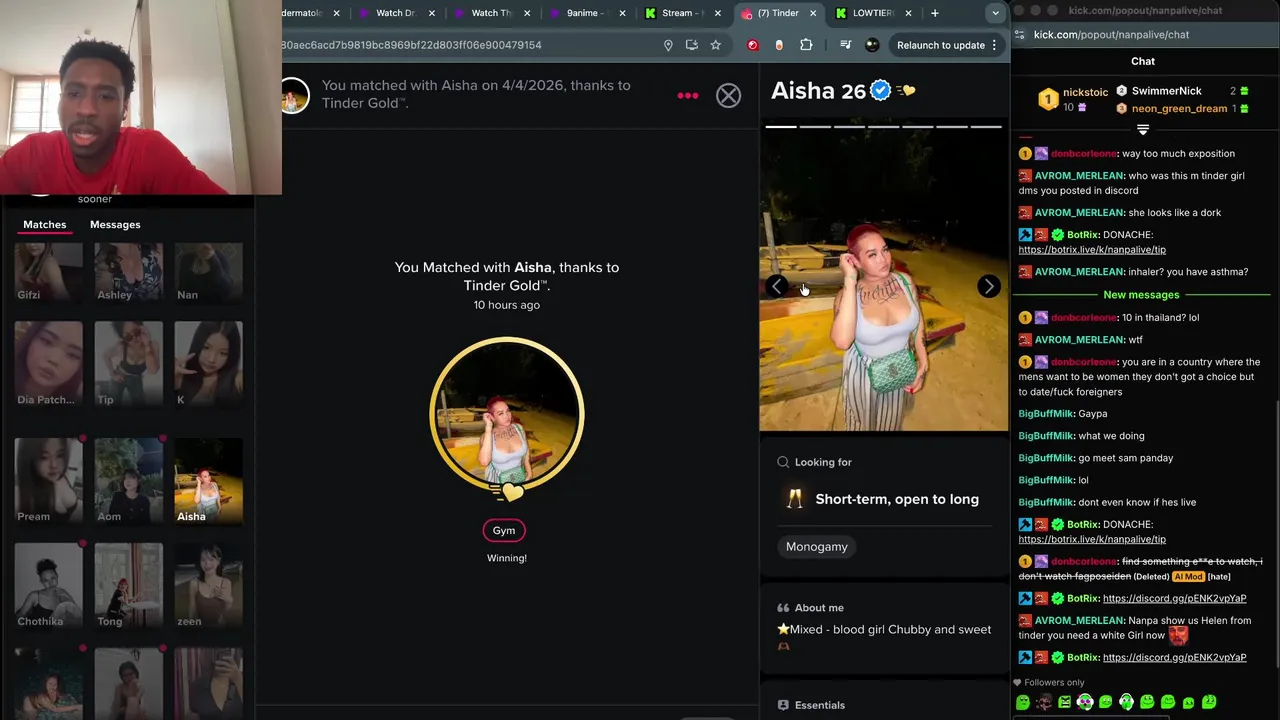Open last discord.gg link from BotRix
The image size is (1280, 720).
[1174, 657]
